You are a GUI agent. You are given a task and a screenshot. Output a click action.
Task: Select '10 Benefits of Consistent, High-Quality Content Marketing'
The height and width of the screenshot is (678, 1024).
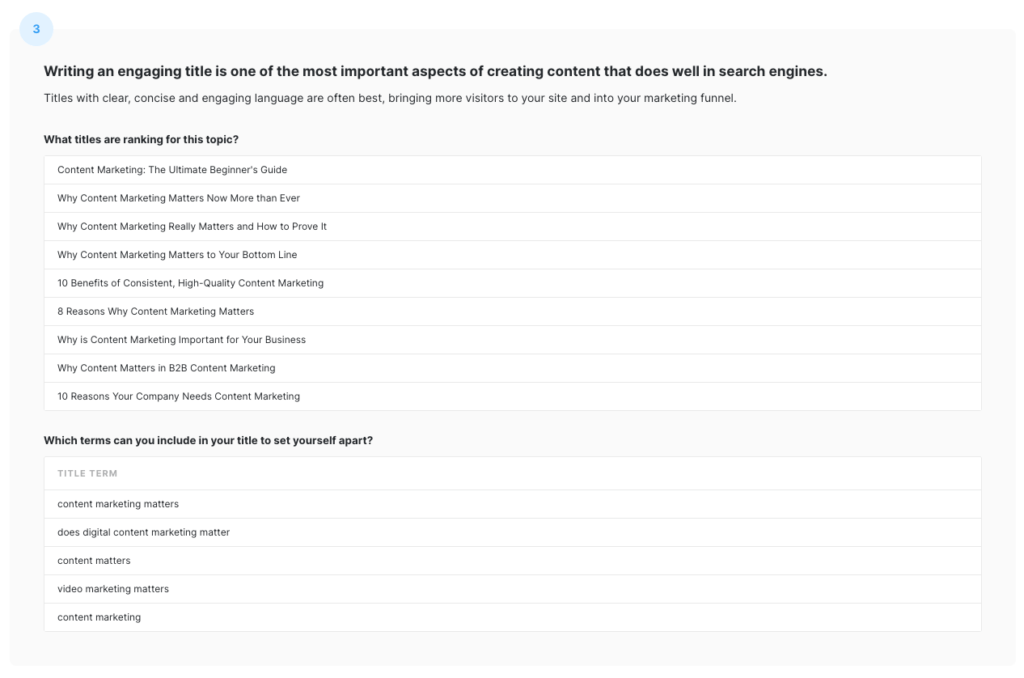point(190,283)
